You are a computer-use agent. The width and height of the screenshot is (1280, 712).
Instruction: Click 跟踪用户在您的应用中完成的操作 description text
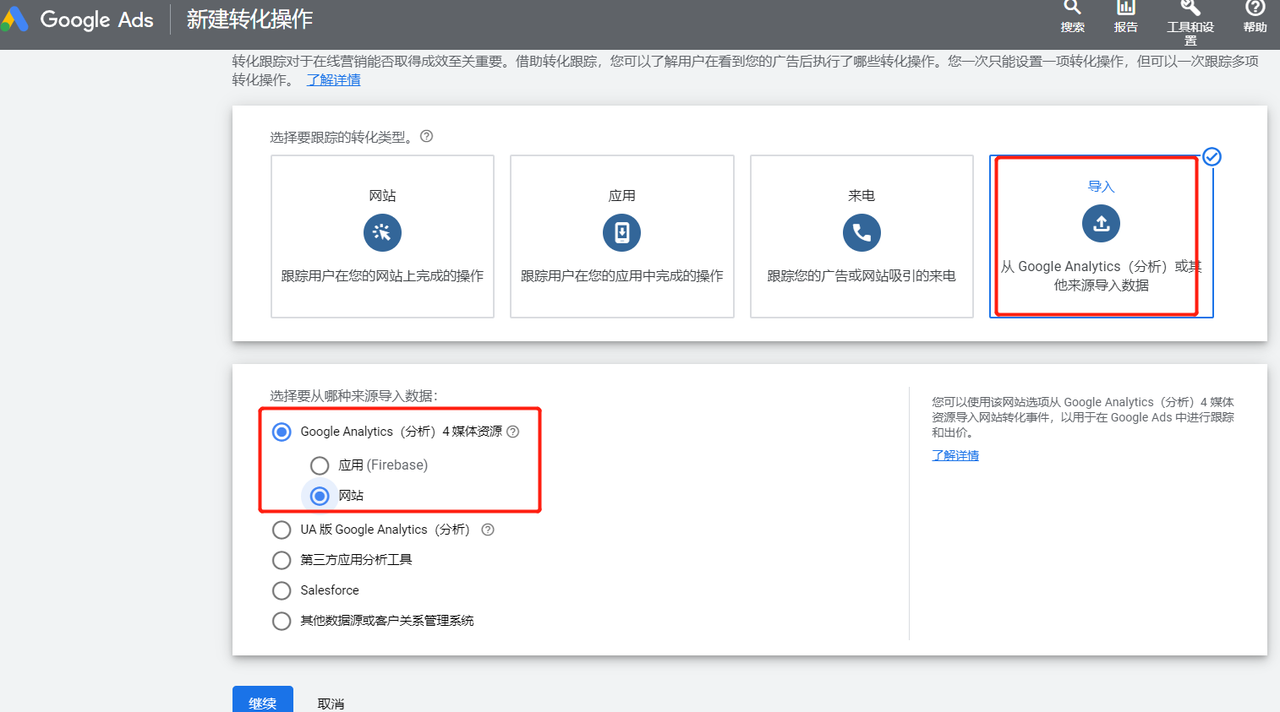(622, 275)
